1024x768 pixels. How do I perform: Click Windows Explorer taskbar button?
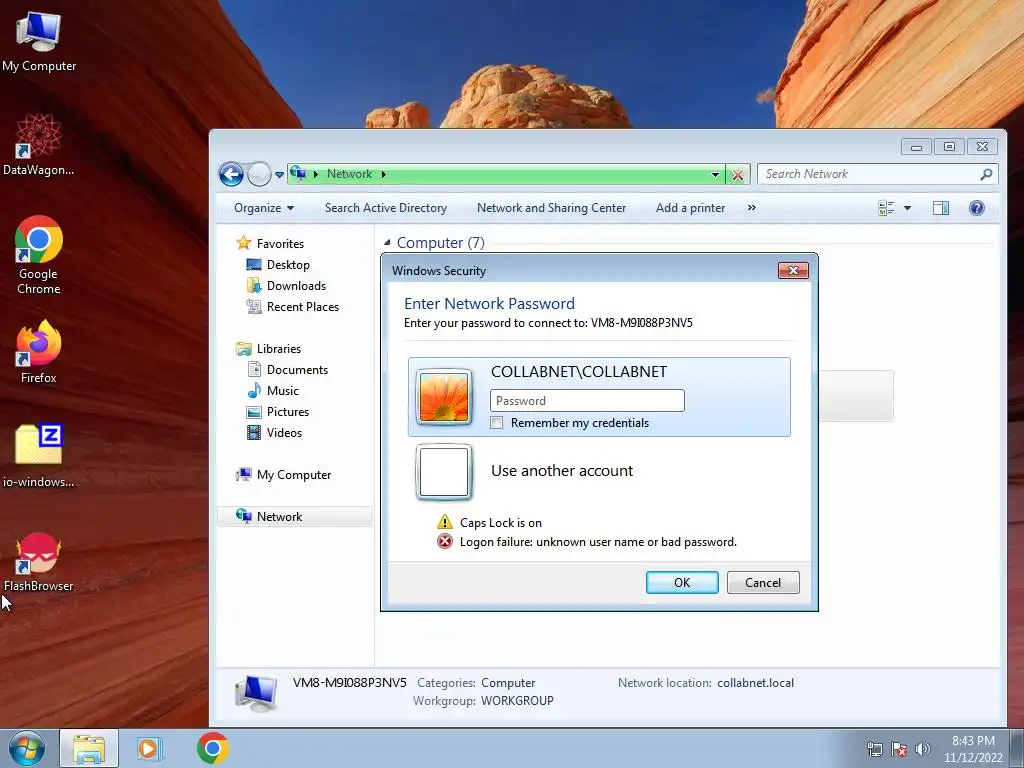pyautogui.click(x=89, y=749)
